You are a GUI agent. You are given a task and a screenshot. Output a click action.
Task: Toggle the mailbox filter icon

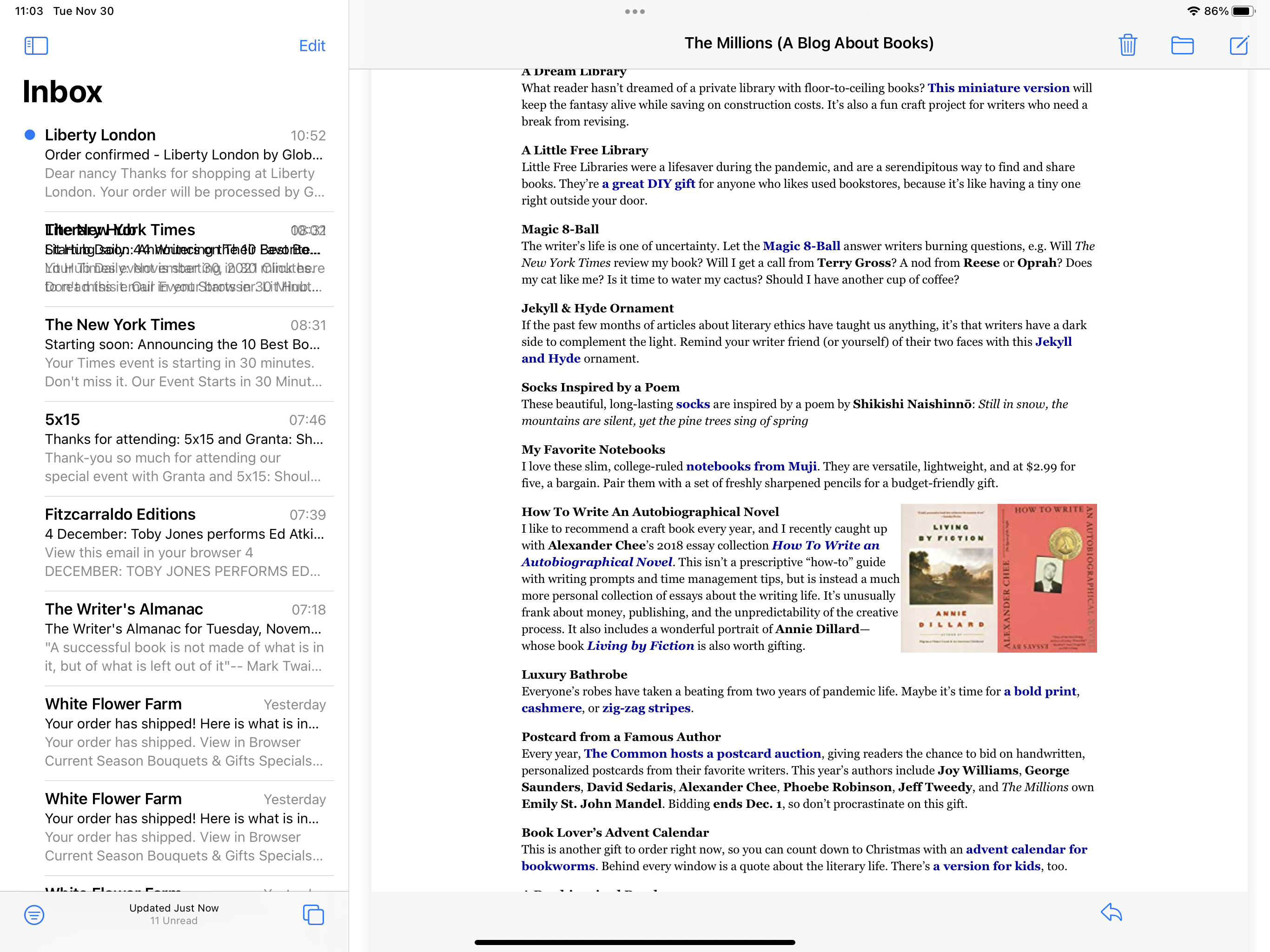tap(34, 915)
